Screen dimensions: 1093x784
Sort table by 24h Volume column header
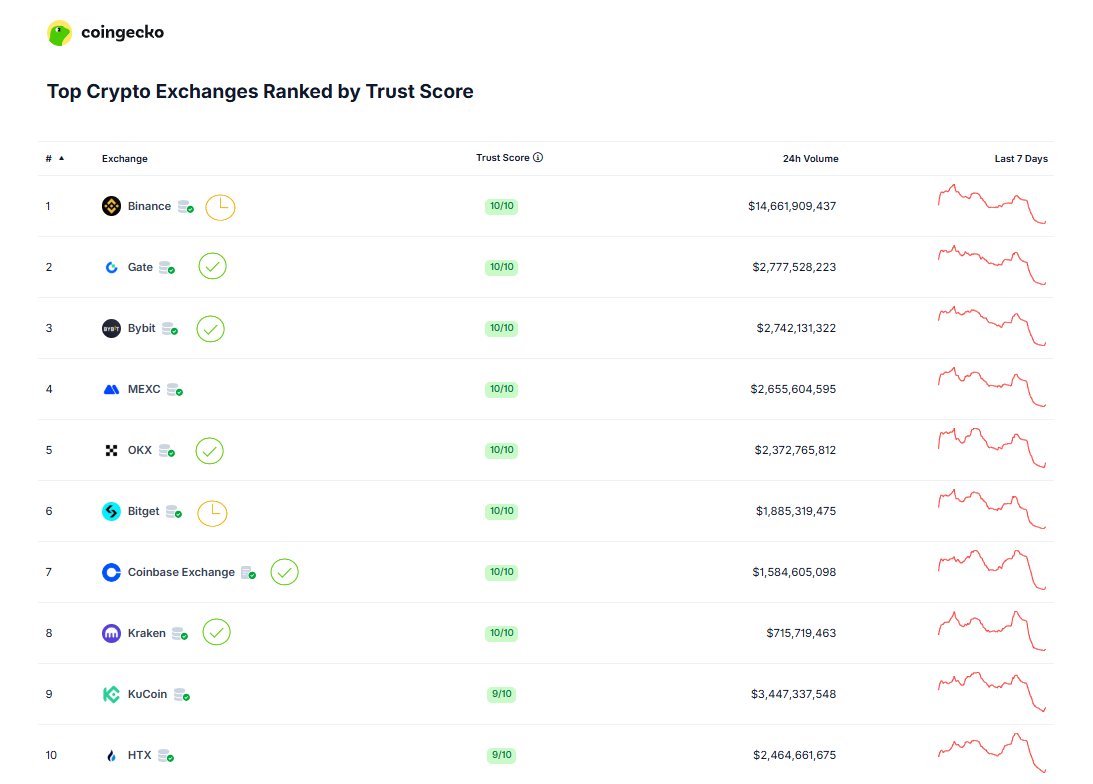(x=811, y=159)
